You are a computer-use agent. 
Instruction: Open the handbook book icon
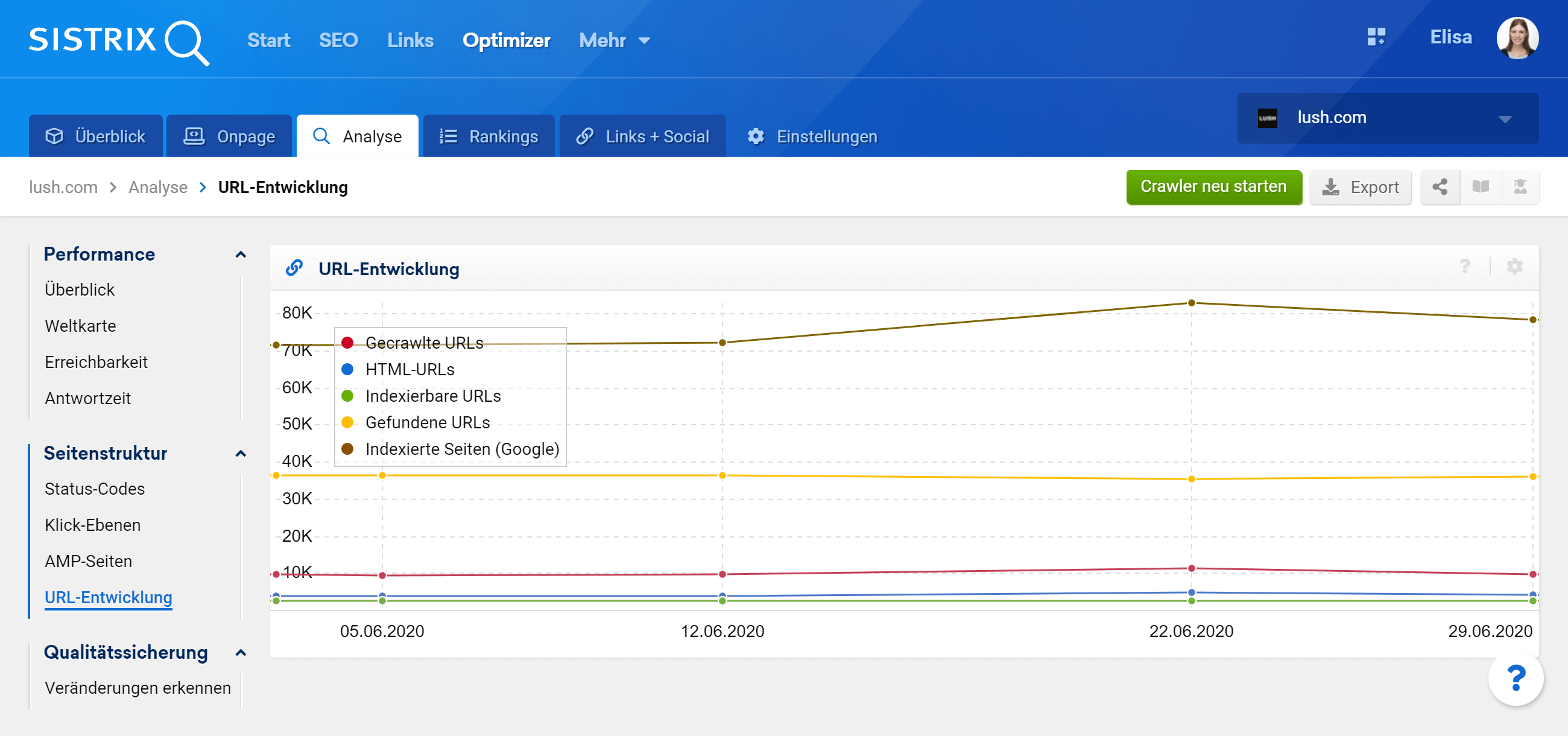tap(1481, 187)
